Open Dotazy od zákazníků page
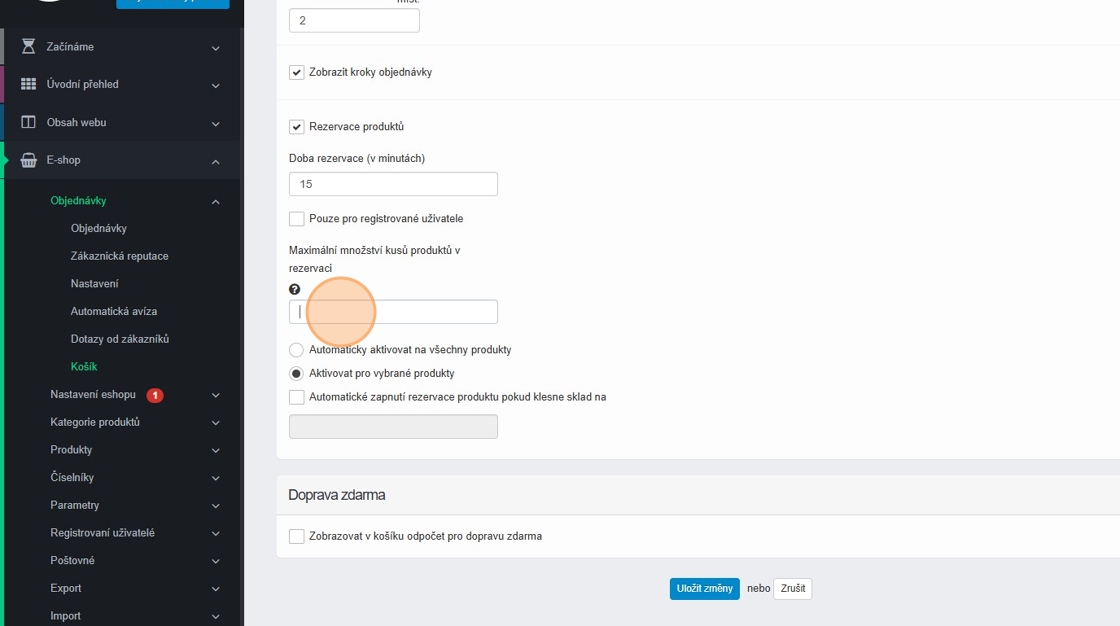The height and width of the screenshot is (626, 1120). [x=119, y=339]
